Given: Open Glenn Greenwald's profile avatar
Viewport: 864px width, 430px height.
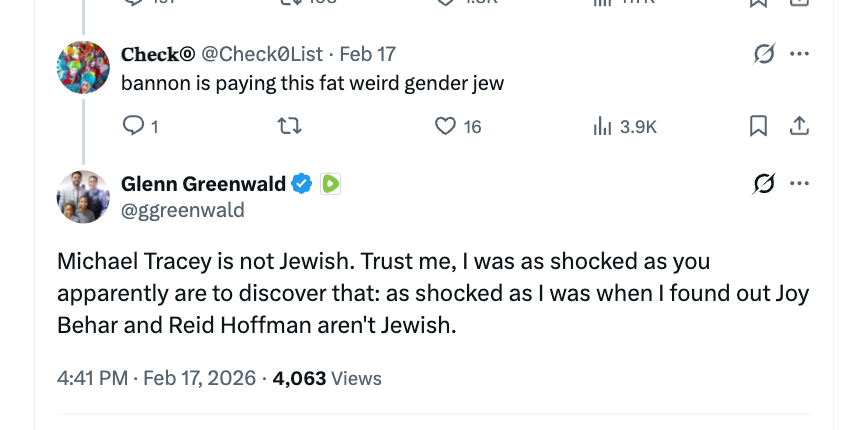Looking at the screenshot, I should click(x=83, y=196).
